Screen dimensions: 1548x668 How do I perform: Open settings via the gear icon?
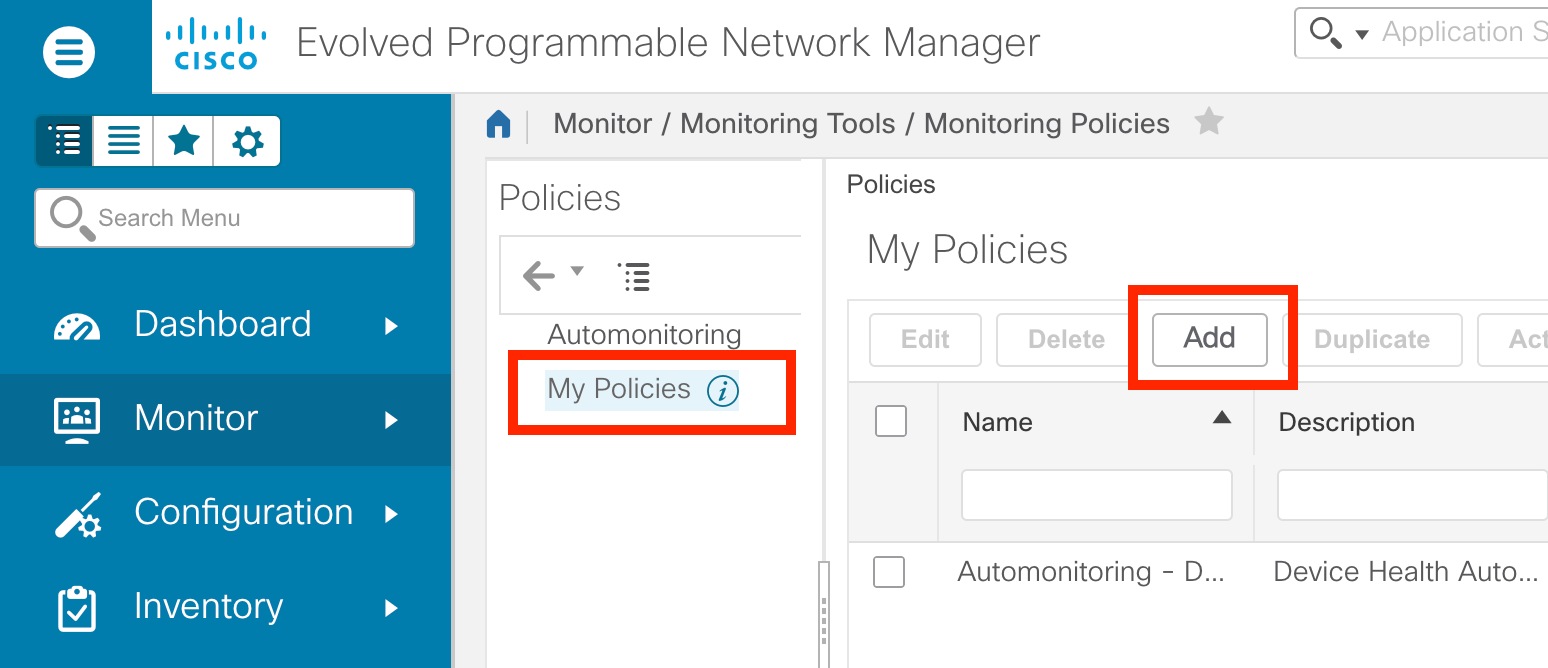246,140
